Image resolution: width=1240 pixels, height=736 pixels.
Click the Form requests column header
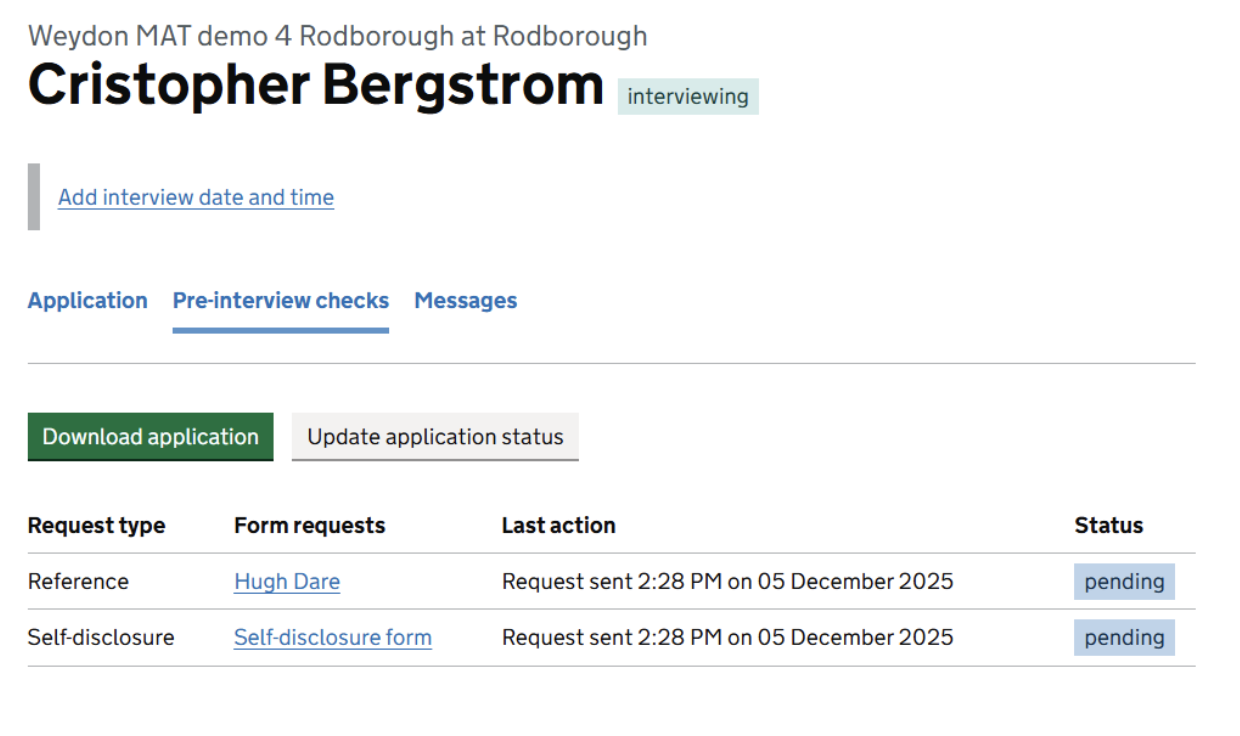click(309, 525)
